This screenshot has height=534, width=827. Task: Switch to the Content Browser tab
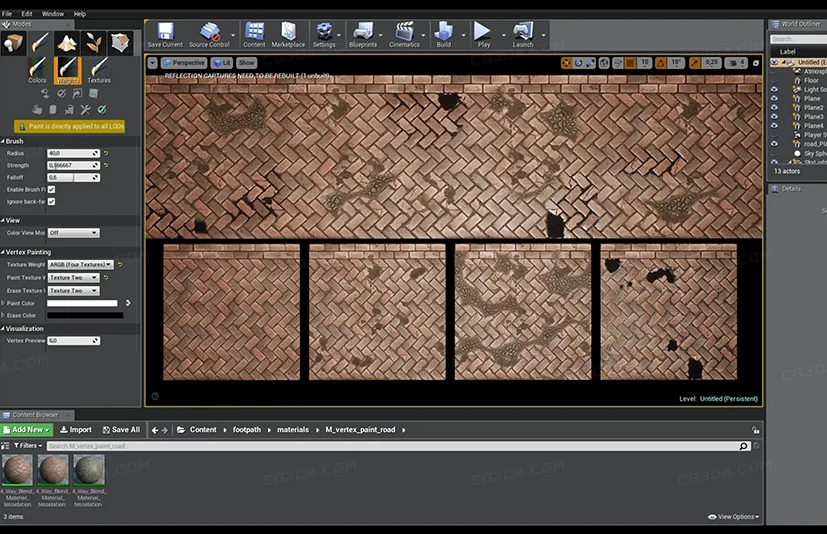35,415
